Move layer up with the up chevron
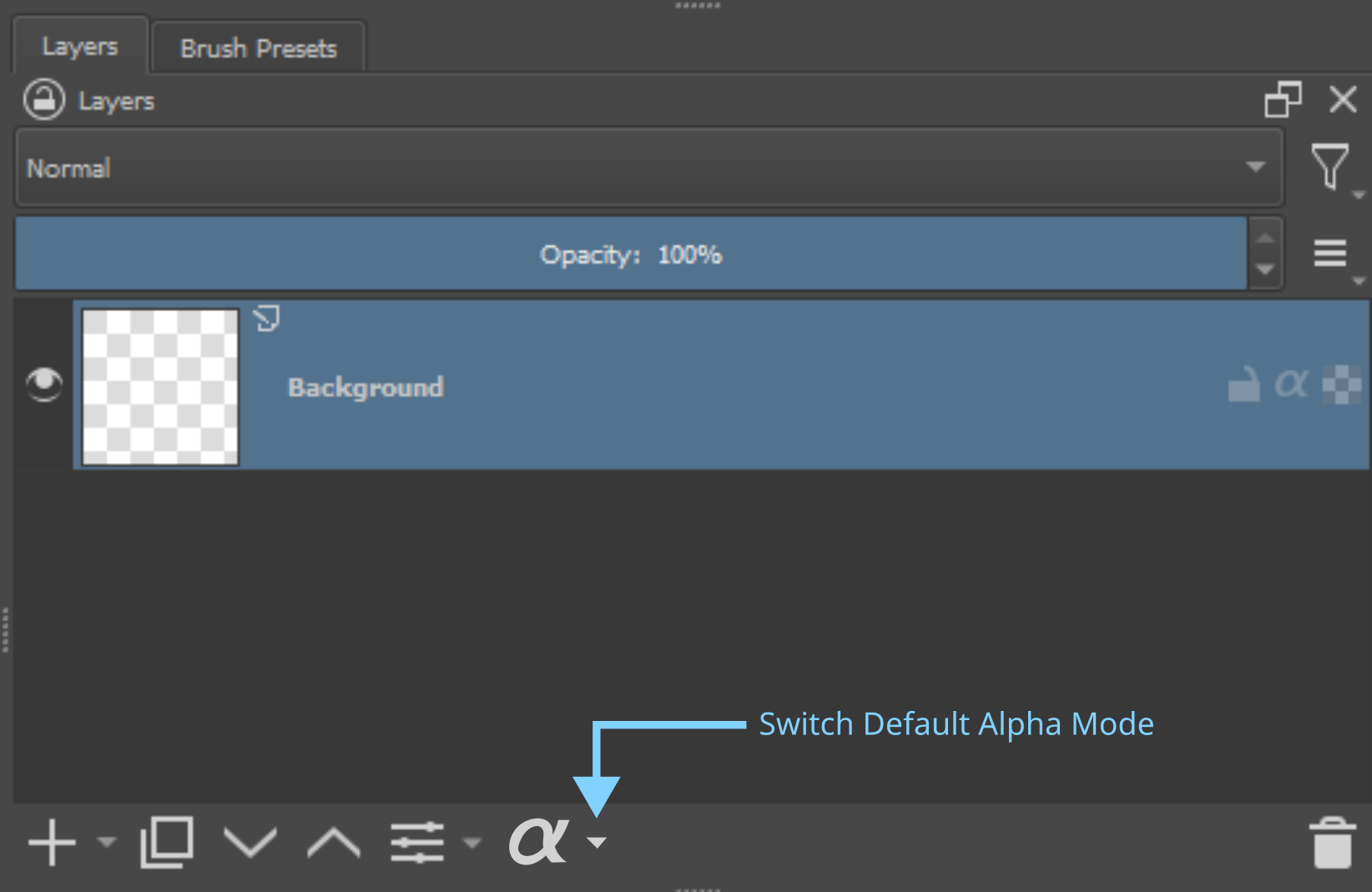 pyautogui.click(x=333, y=842)
